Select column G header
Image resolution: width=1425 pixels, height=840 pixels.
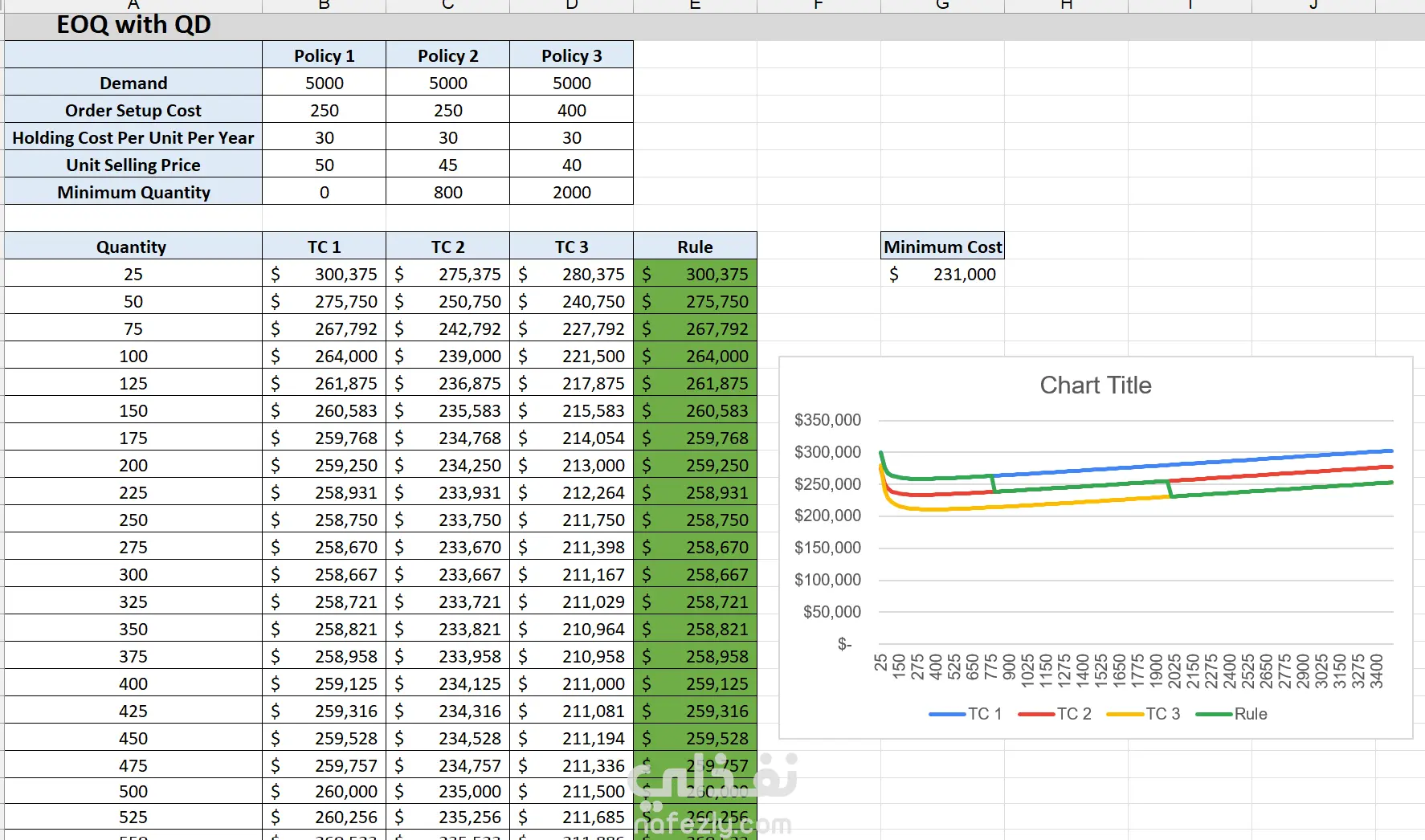(x=942, y=5)
